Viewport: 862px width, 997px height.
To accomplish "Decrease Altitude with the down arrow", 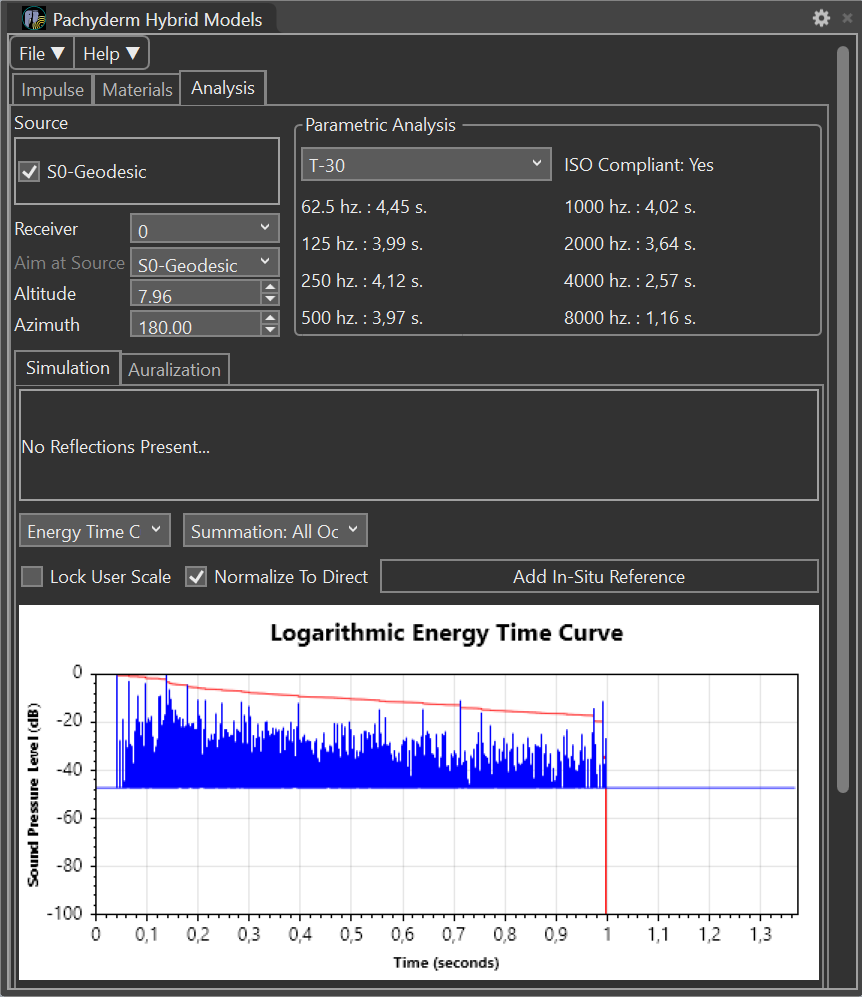I will coord(269,299).
